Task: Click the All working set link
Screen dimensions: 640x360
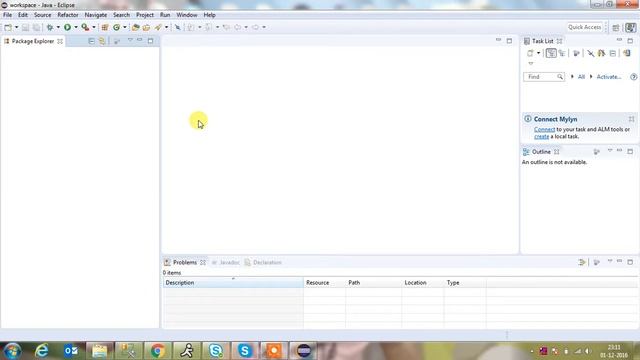Action: [581, 77]
